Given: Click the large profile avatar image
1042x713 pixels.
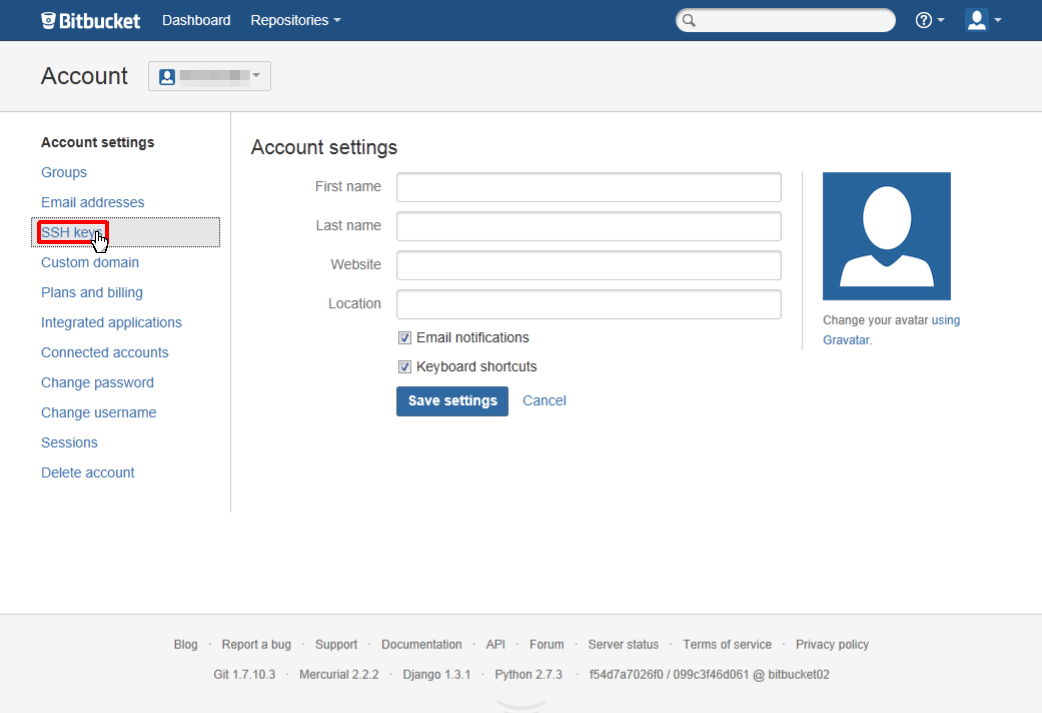Looking at the screenshot, I should 886,236.
